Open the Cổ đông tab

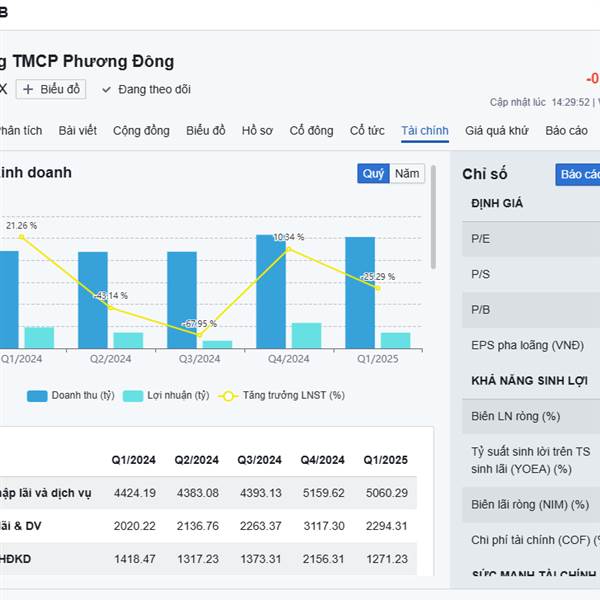(x=311, y=130)
